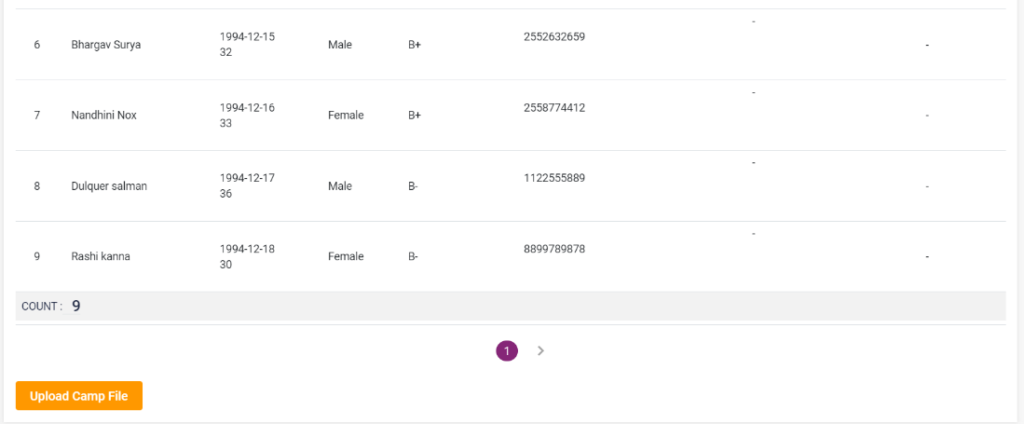Select phone number 8899789878
Viewport: 1024px width, 424px height.
coord(554,248)
